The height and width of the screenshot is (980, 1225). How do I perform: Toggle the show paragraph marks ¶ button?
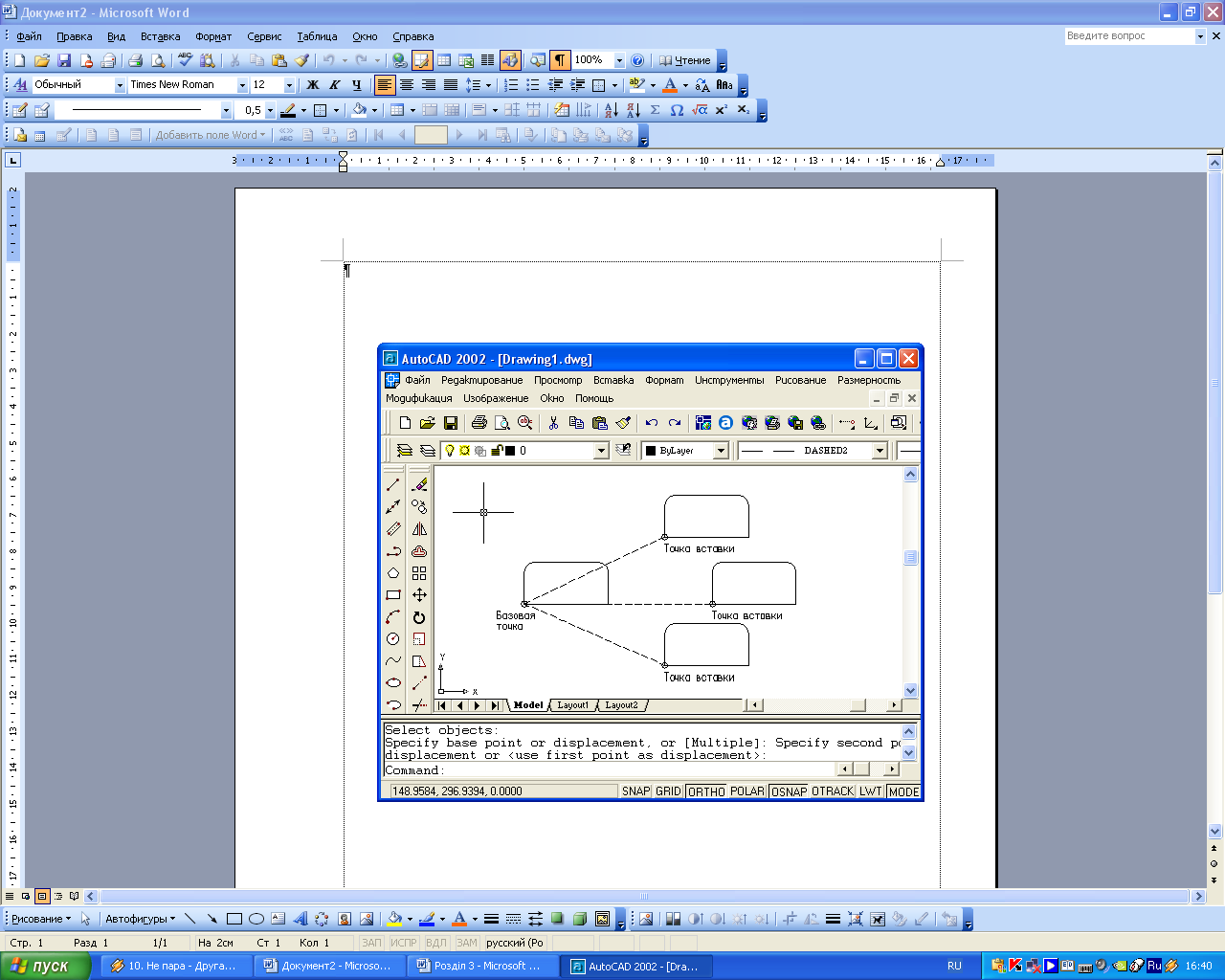point(560,60)
